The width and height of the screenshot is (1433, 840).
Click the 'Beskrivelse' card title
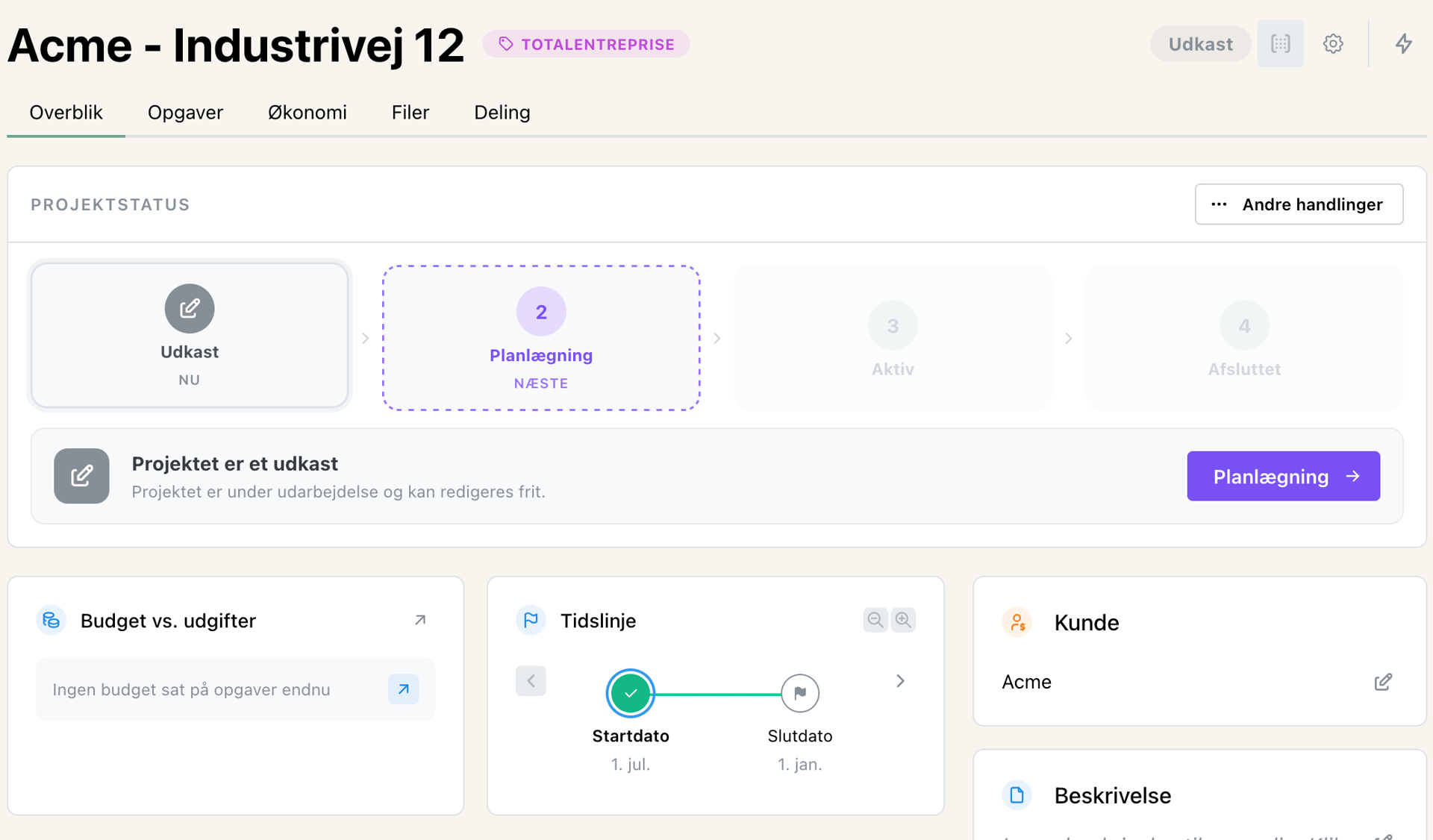(x=1112, y=796)
